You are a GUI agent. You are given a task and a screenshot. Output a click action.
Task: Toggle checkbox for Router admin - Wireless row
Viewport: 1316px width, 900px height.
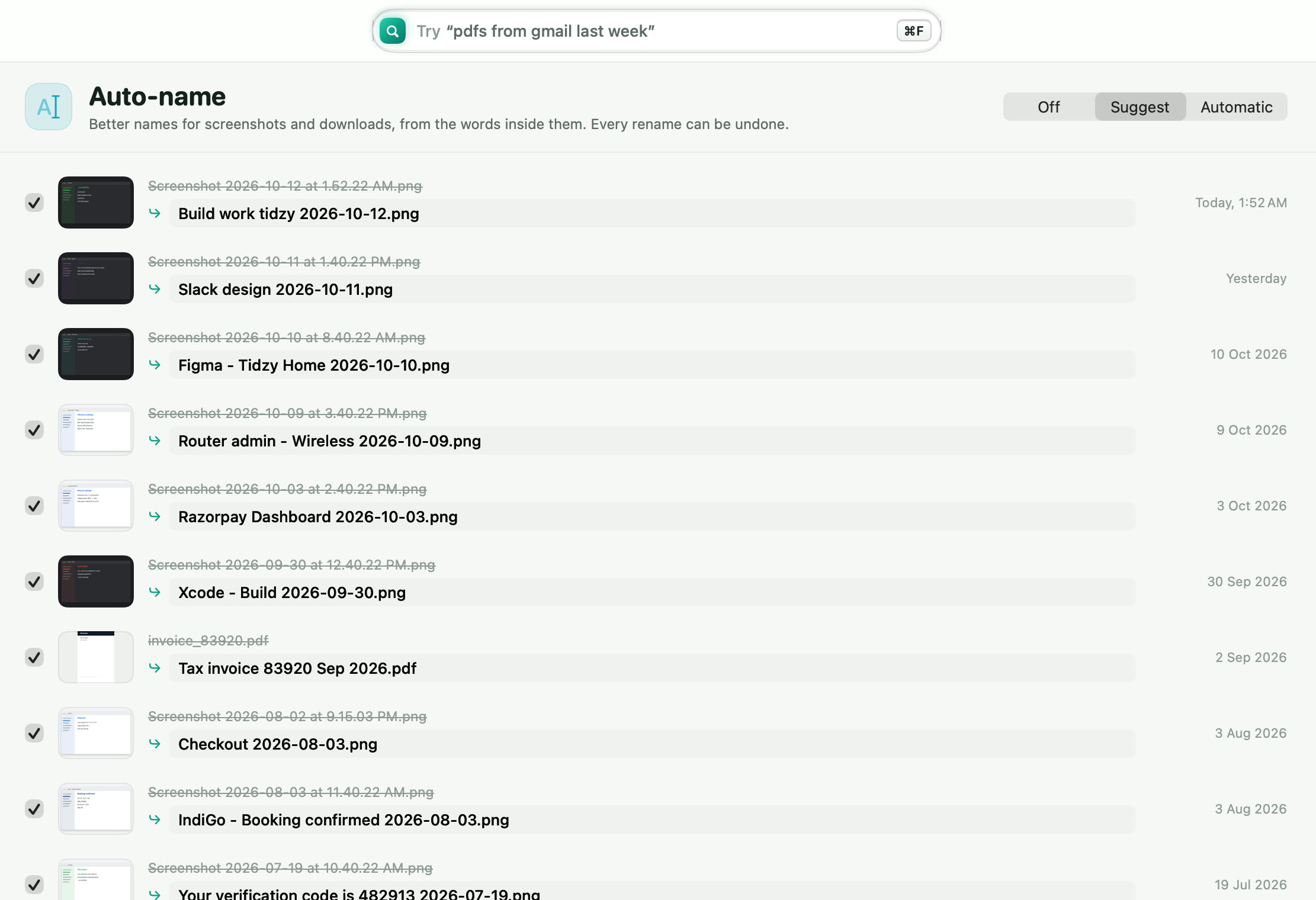click(34, 430)
